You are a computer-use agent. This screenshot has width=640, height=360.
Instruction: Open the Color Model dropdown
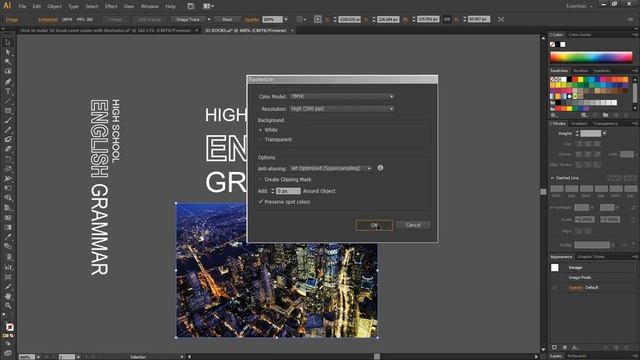click(341, 96)
